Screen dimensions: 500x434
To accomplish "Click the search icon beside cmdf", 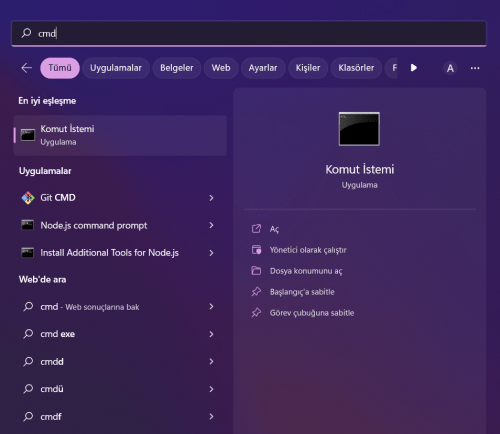I will (x=28, y=416).
